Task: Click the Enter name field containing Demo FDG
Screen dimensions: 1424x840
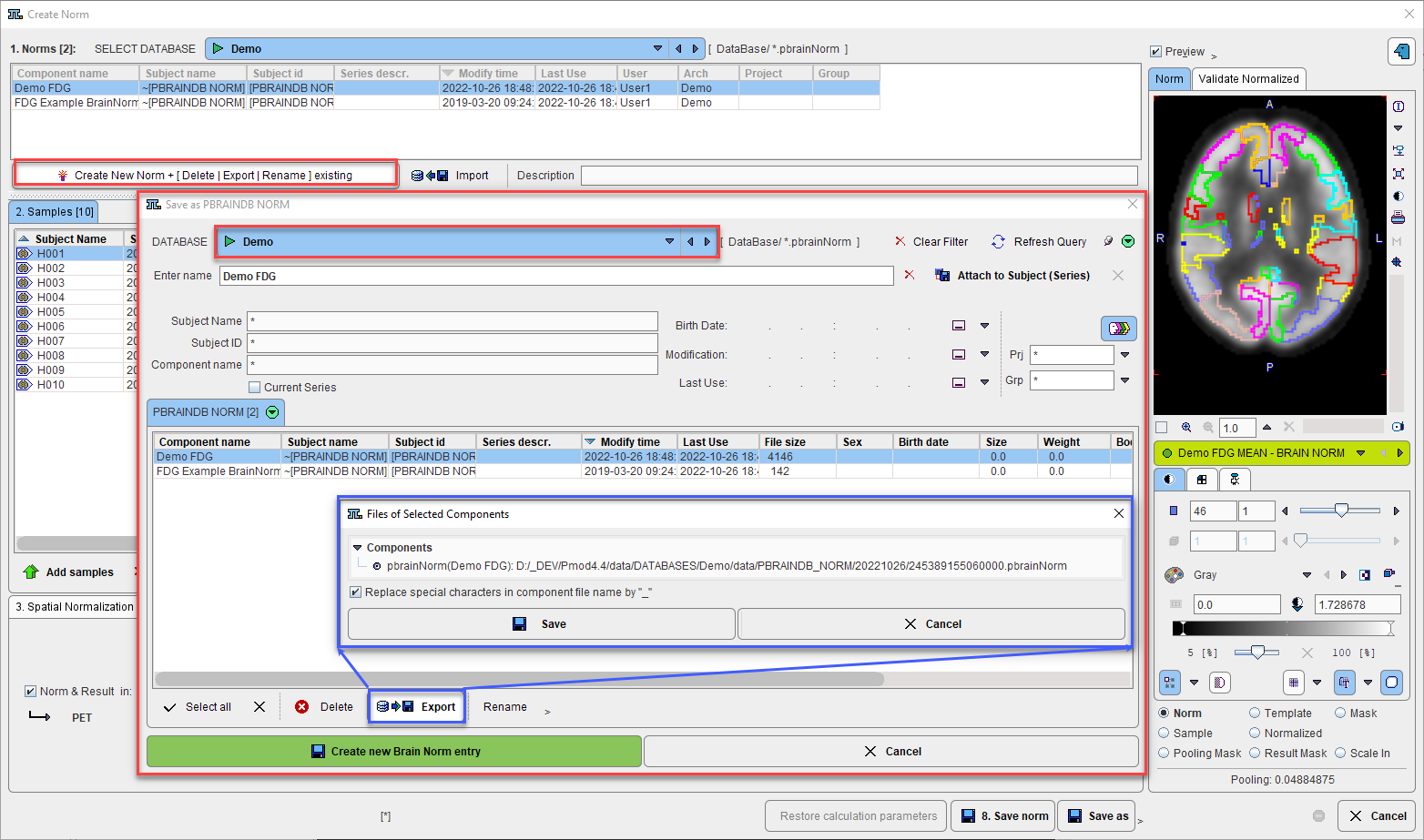Action: coord(556,276)
